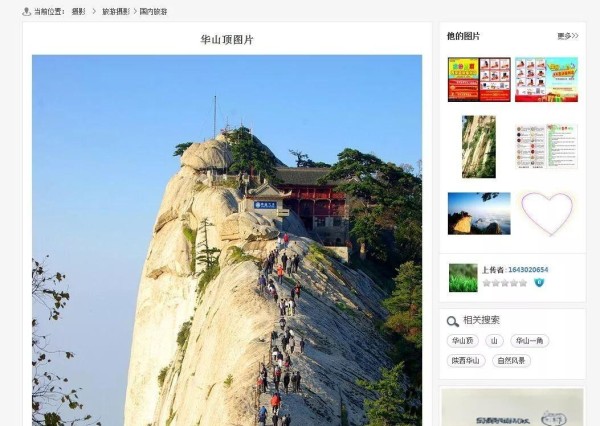Click the main Huashan summit photo
The height and width of the screenshot is (426, 600).
[227, 240]
